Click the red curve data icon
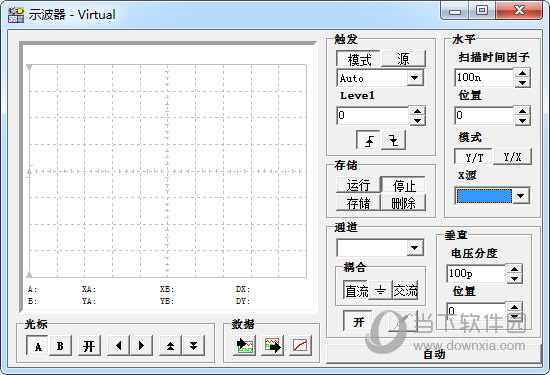The image size is (550, 375). coord(301,346)
